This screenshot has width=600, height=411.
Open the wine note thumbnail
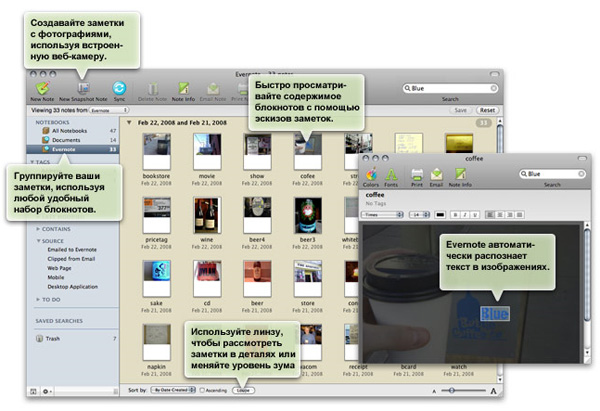point(207,215)
